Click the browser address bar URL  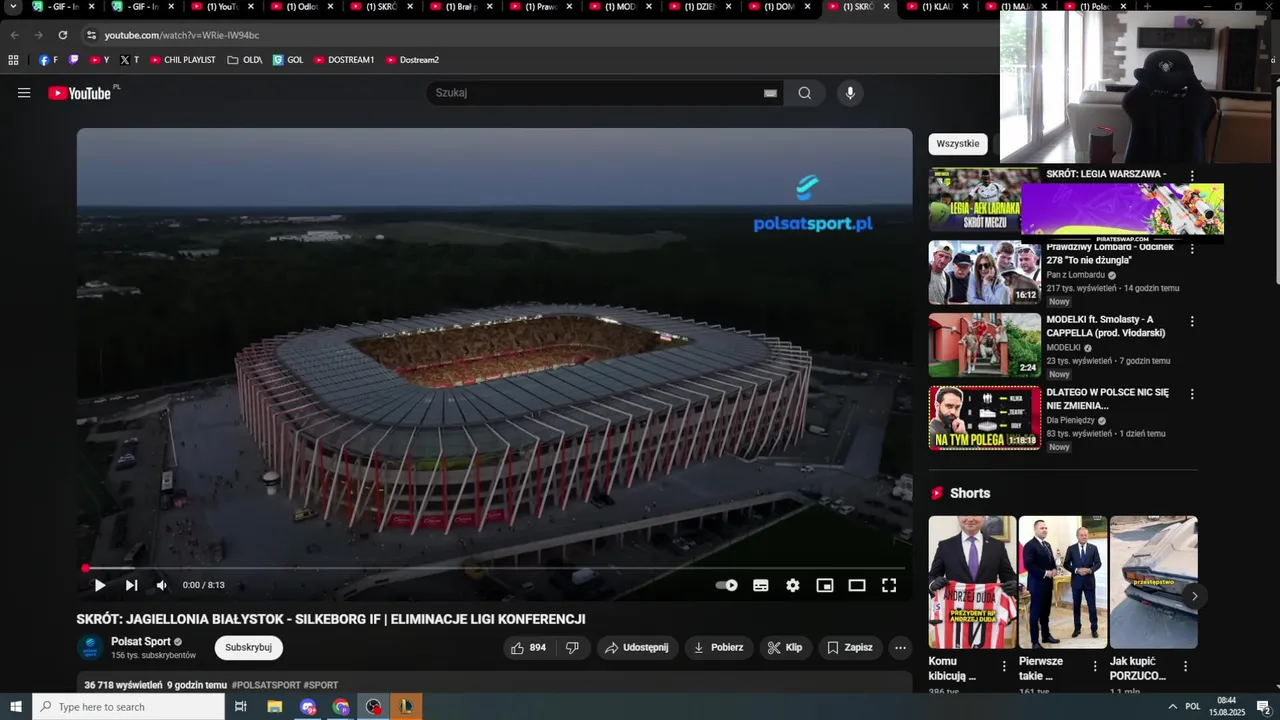pos(182,35)
